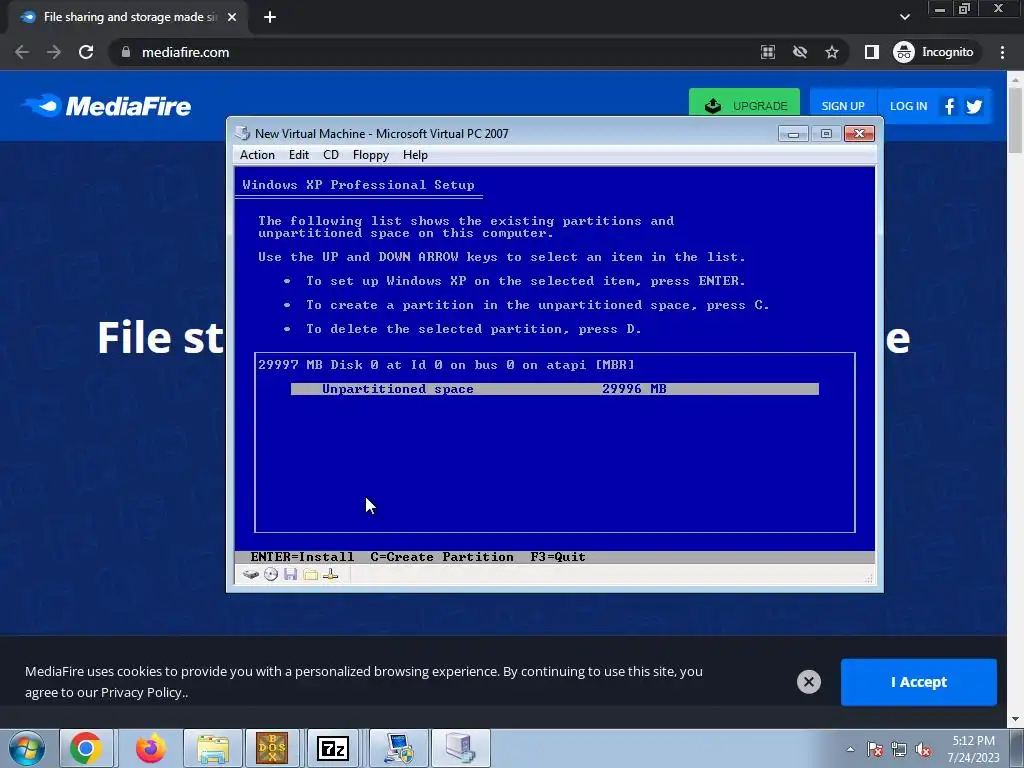Click the Firefox taskbar icon

pyautogui.click(x=150, y=748)
